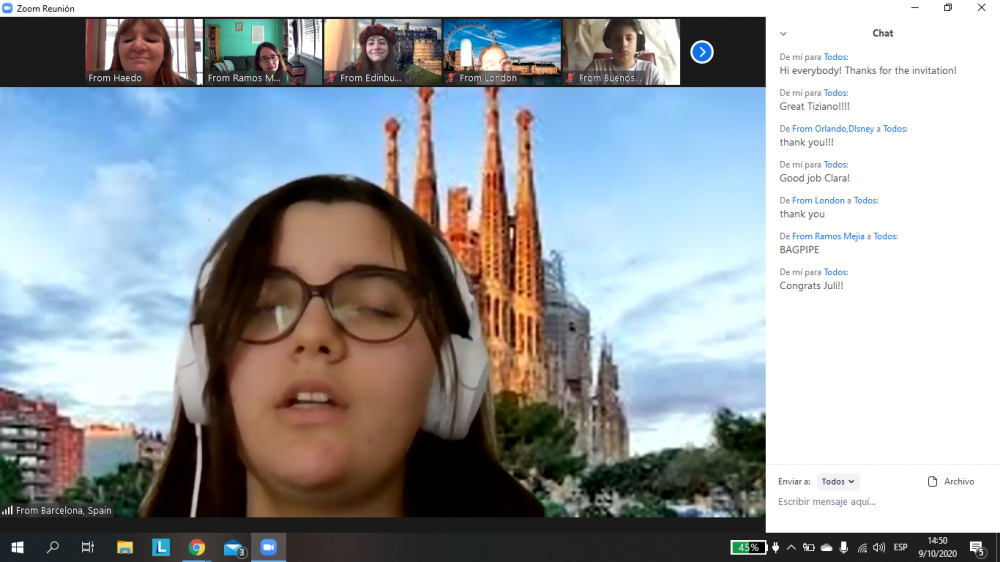Open the speaker volume control in the tray

pos(879,547)
